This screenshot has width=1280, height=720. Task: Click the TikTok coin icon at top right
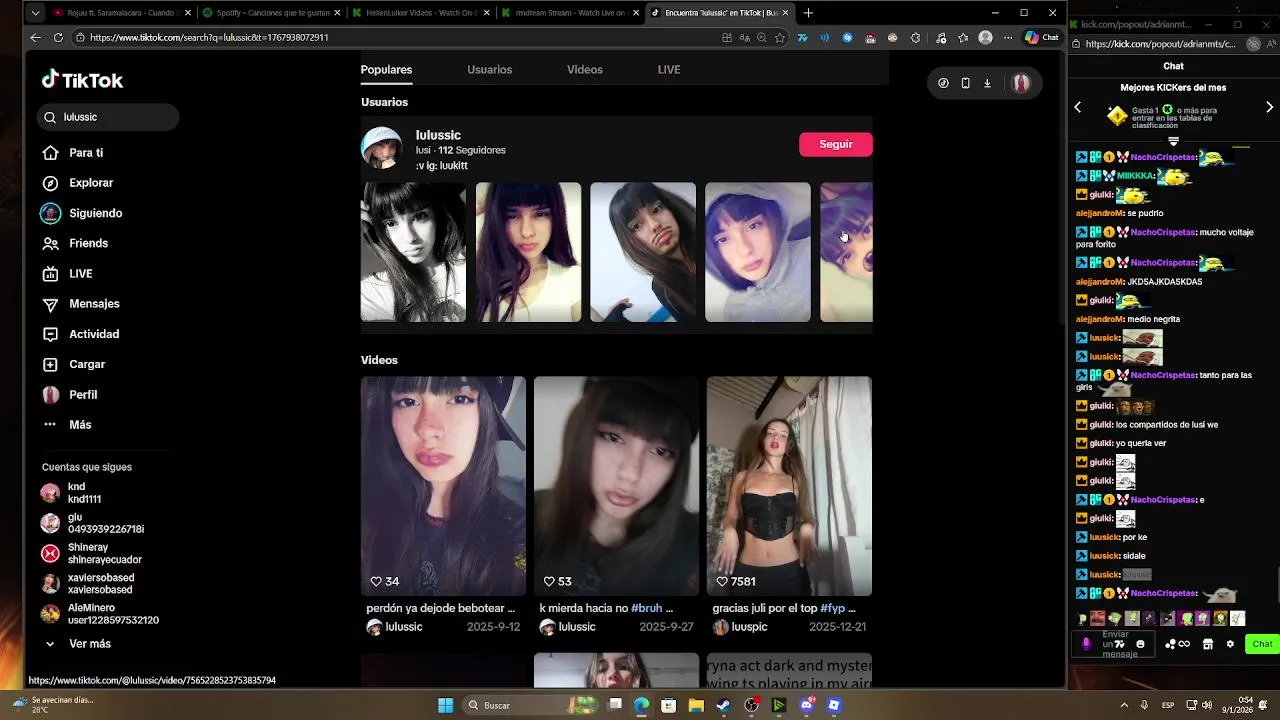943,83
